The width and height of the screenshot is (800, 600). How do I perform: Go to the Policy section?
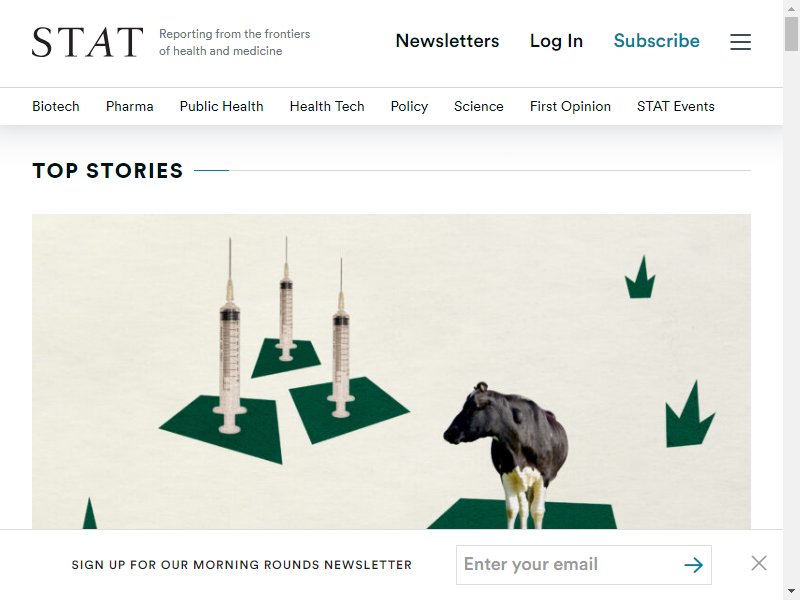pyautogui.click(x=409, y=106)
